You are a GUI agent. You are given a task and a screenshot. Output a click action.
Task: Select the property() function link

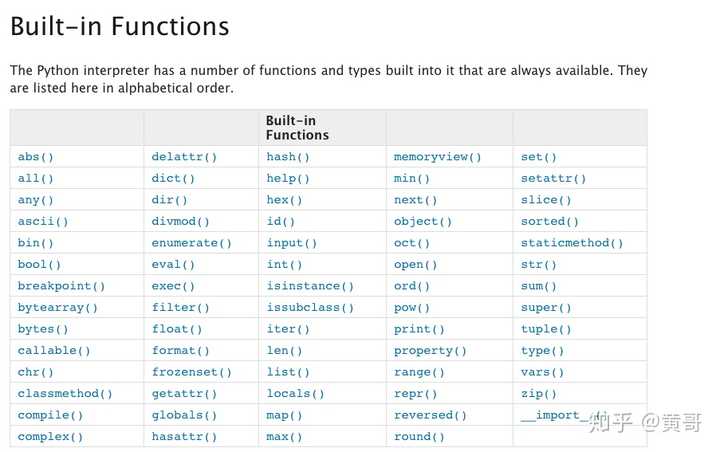[x=430, y=351]
